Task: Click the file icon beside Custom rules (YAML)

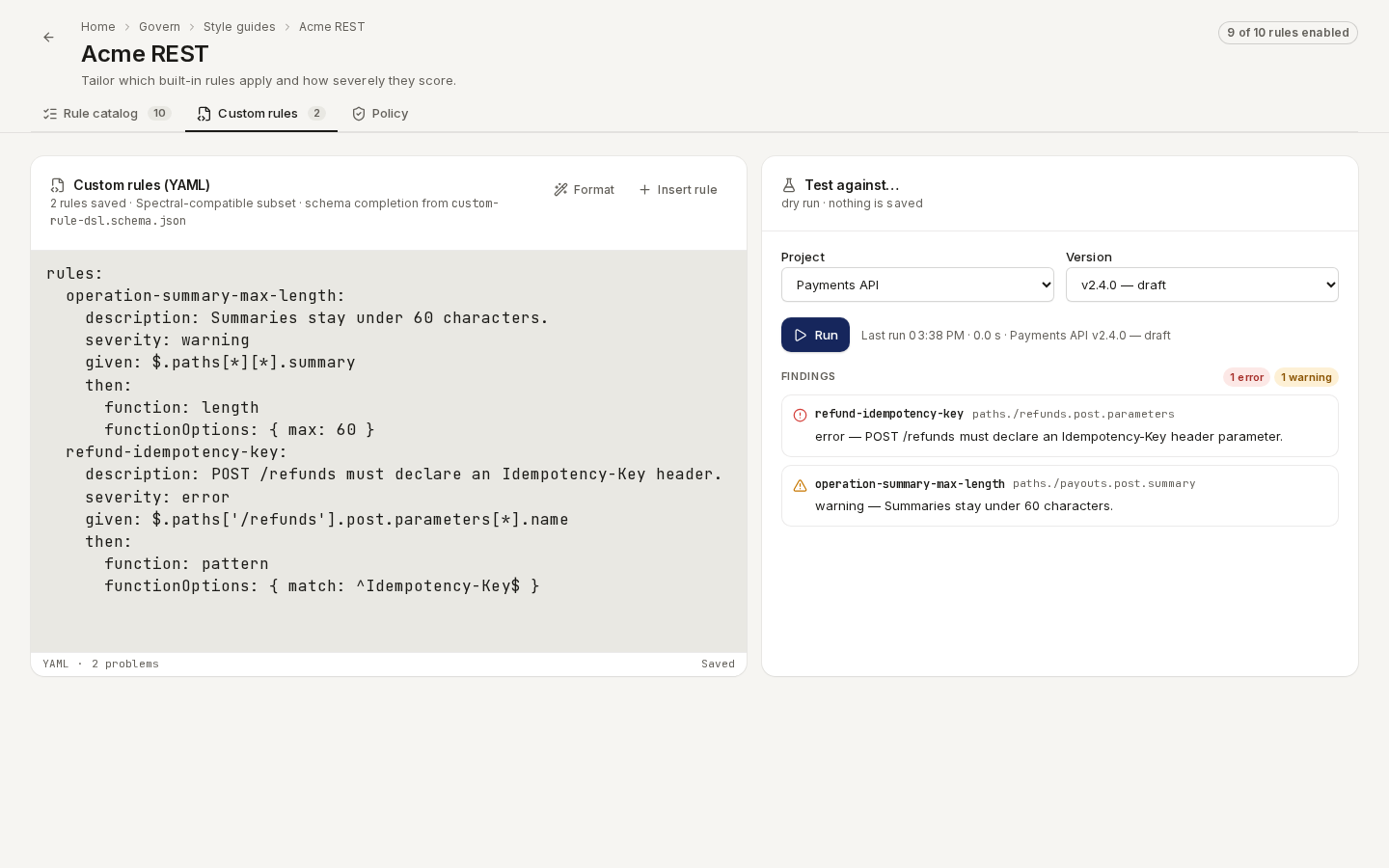Action: (58, 185)
